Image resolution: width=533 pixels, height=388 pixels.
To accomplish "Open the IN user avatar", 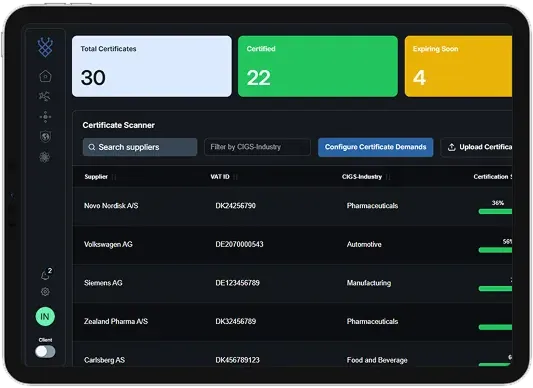I will [45, 317].
